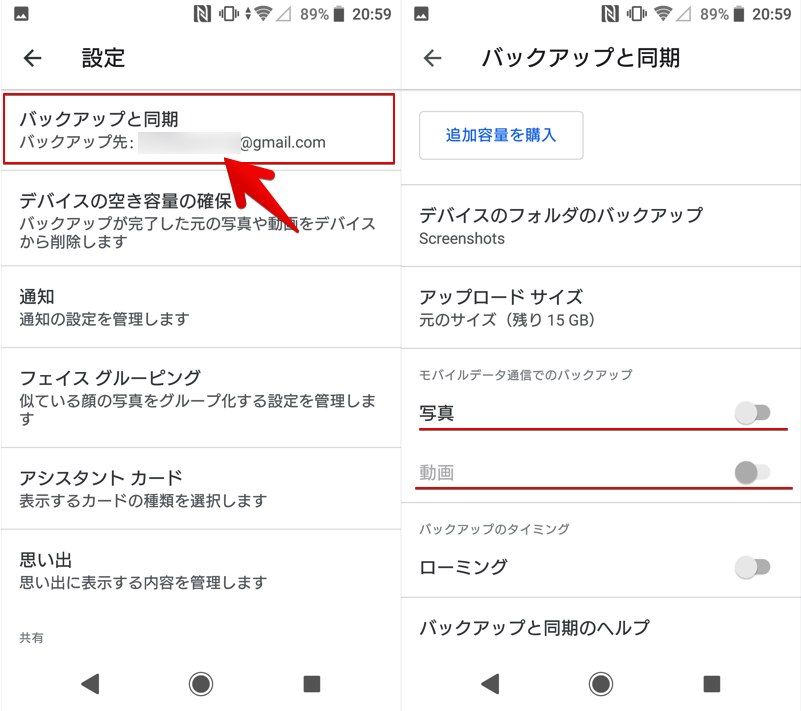Open デバイスのフォルダのバックアップ entry
The height and width of the screenshot is (711, 801).
click(x=601, y=226)
